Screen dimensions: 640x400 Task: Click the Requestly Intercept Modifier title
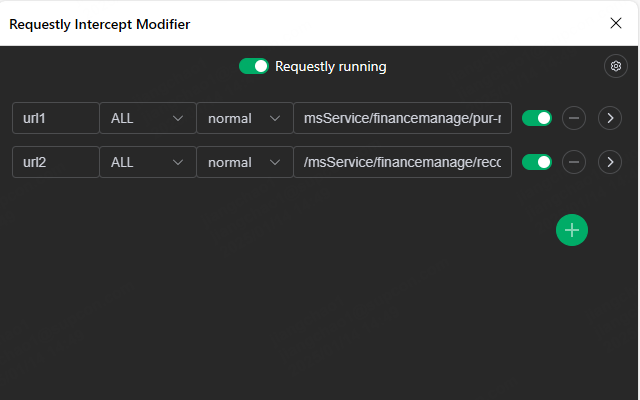(x=100, y=23)
